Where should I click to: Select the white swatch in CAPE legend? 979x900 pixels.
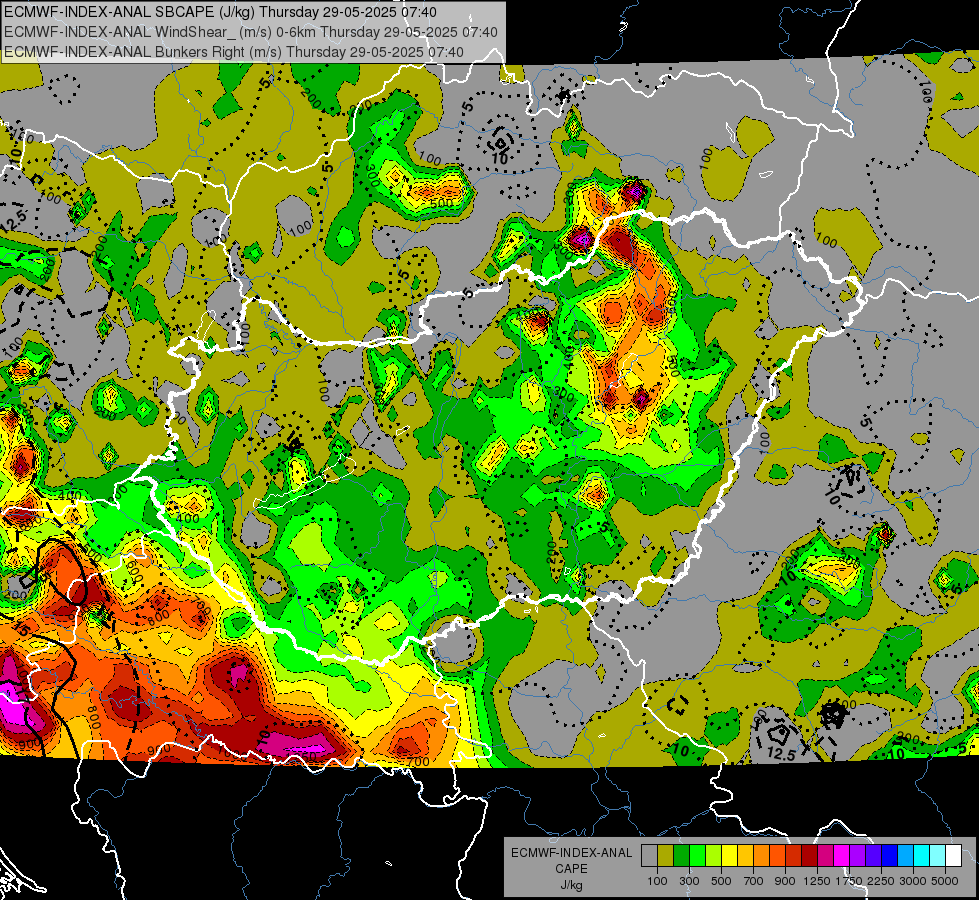[953, 855]
